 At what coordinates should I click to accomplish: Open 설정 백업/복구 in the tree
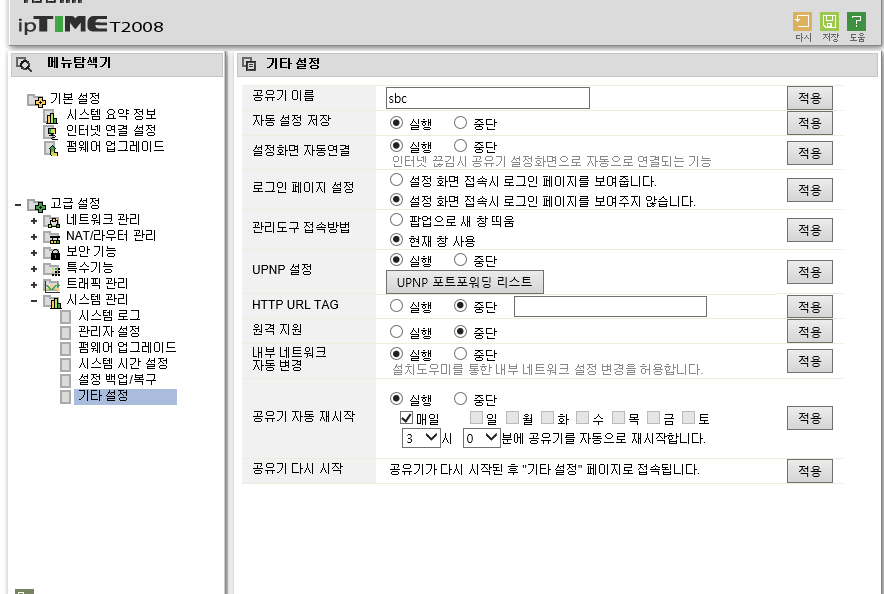[117, 379]
